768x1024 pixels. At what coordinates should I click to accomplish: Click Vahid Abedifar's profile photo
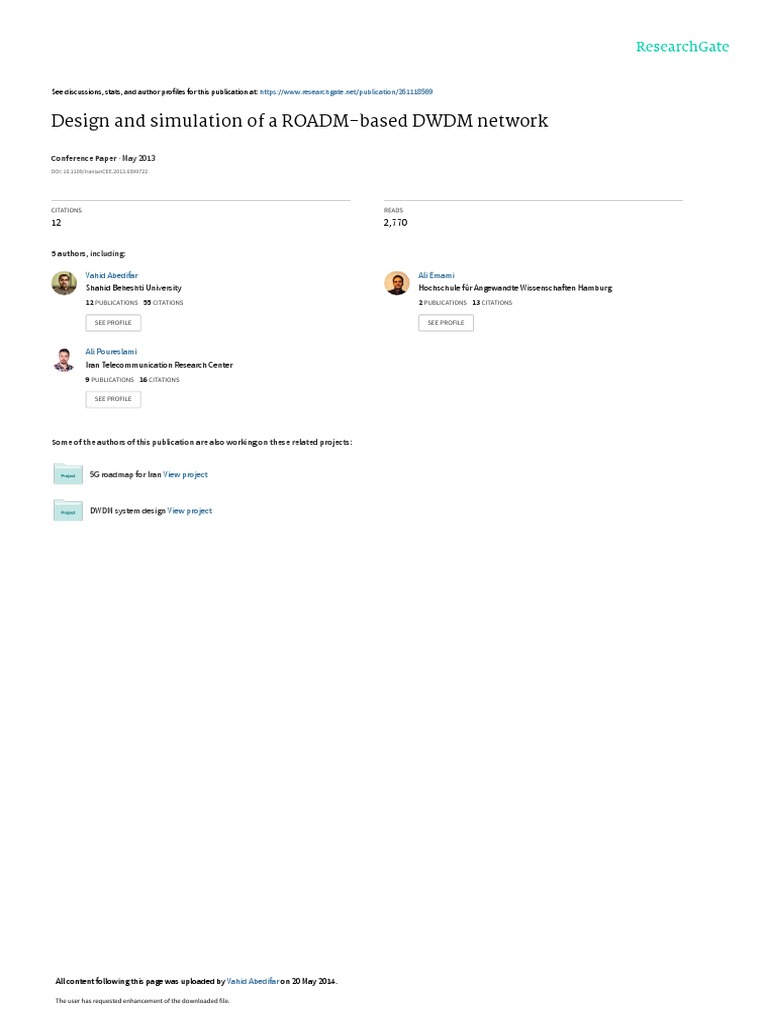pos(64,283)
